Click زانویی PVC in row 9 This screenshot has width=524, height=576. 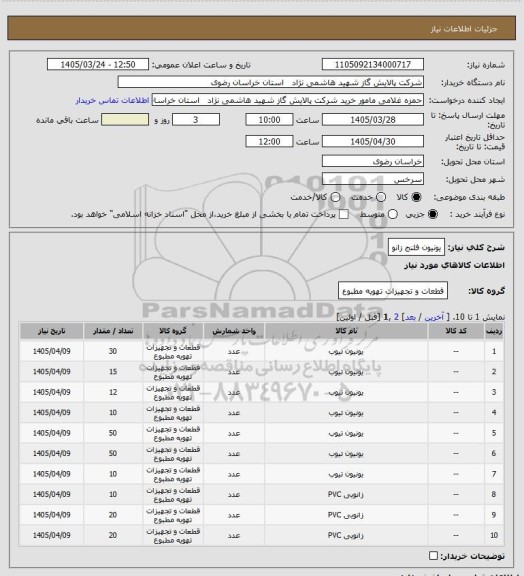346,515
